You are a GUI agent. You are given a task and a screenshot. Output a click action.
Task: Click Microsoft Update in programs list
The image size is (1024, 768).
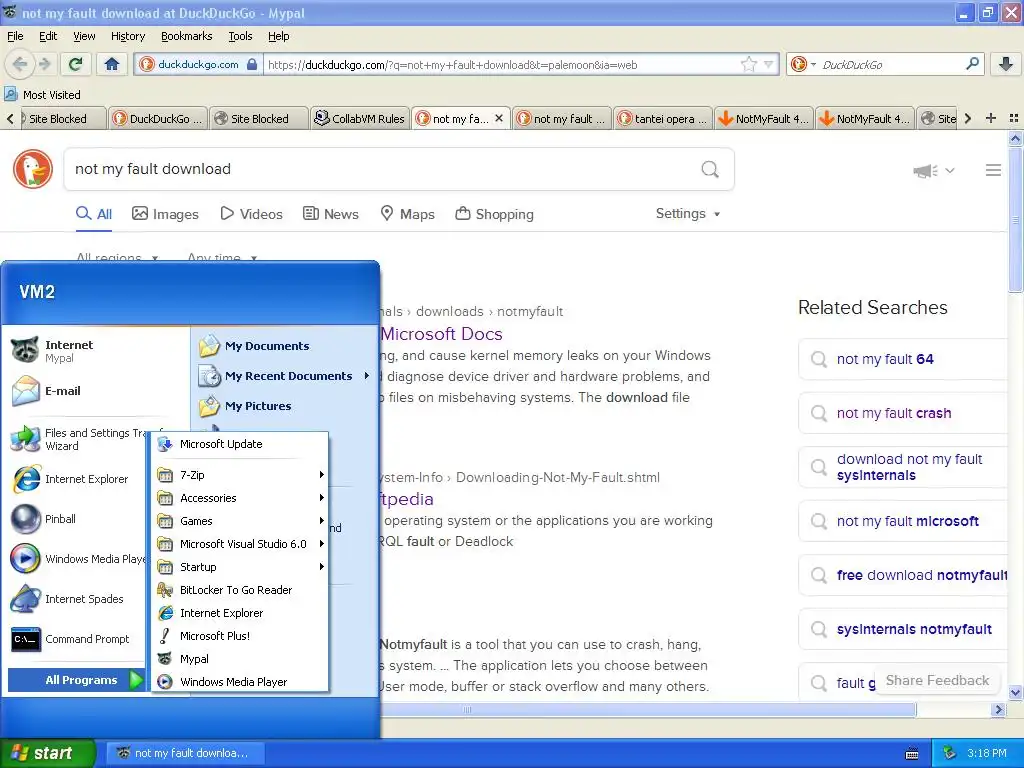click(x=240, y=444)
